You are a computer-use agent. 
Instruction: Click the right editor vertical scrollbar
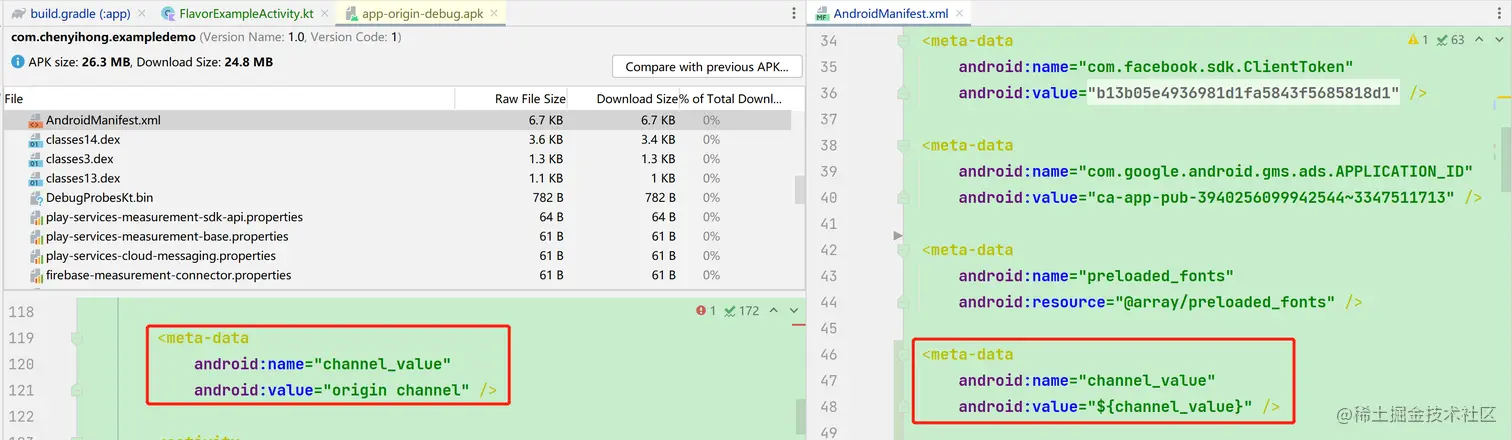click(1507, 150)
